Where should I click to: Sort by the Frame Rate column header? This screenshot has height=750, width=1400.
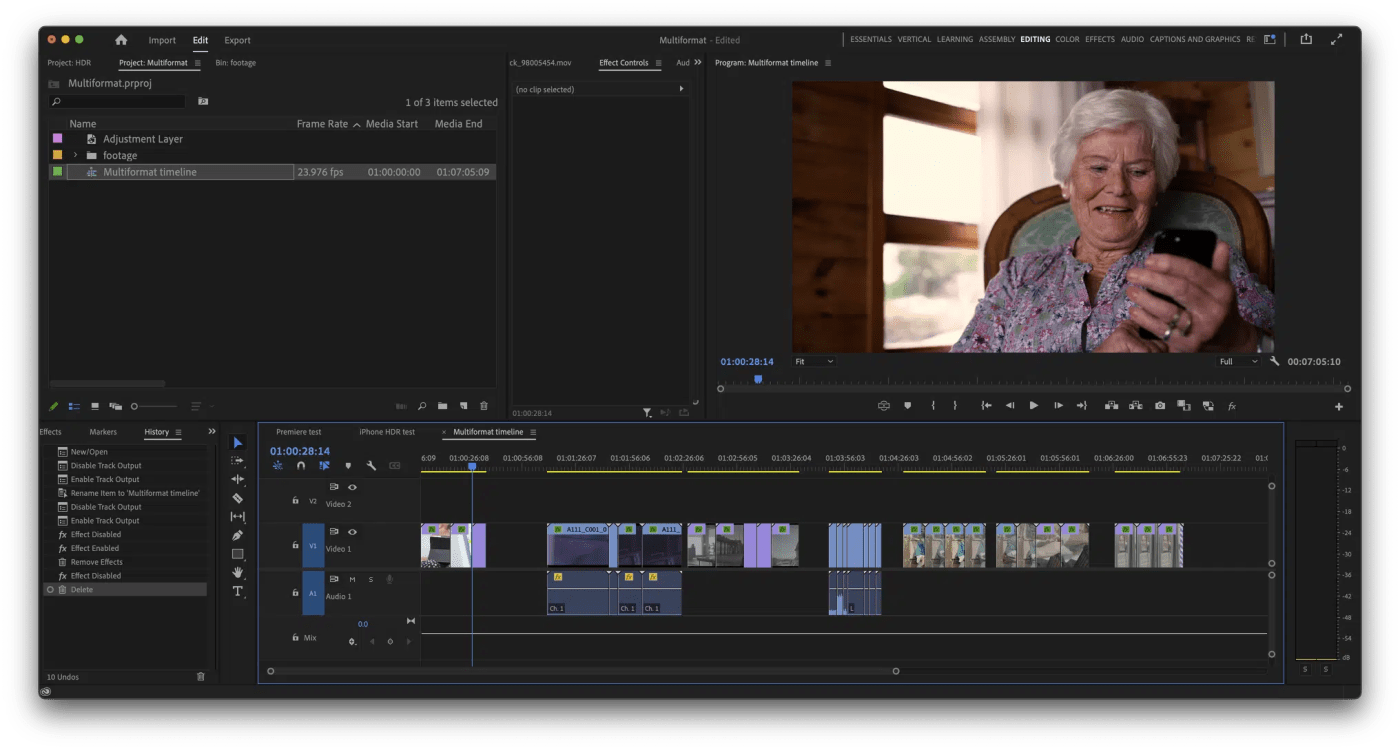pyautogui.click(x=322, y=124)
